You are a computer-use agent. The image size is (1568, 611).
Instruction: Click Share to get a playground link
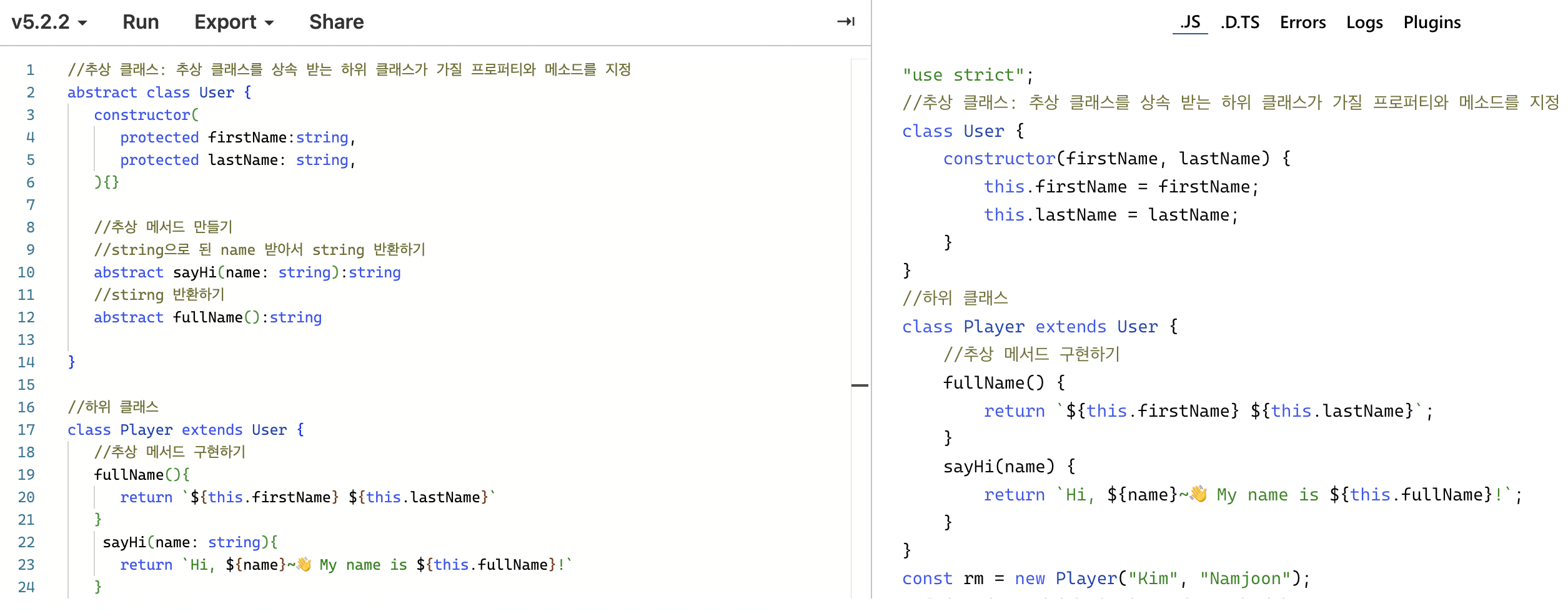coord(335,21)
